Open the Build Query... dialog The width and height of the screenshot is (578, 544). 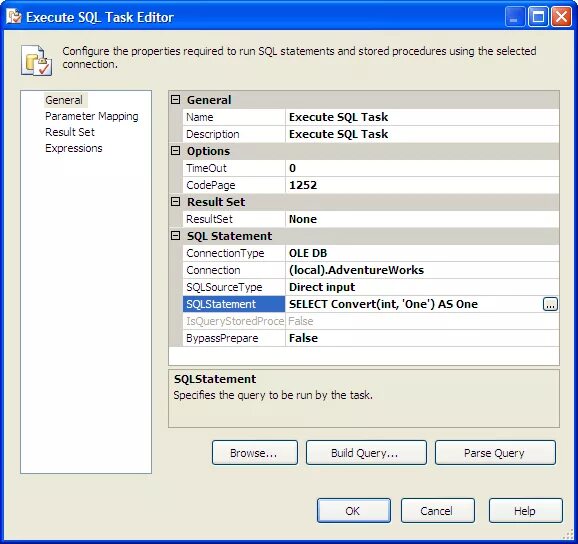366,453
